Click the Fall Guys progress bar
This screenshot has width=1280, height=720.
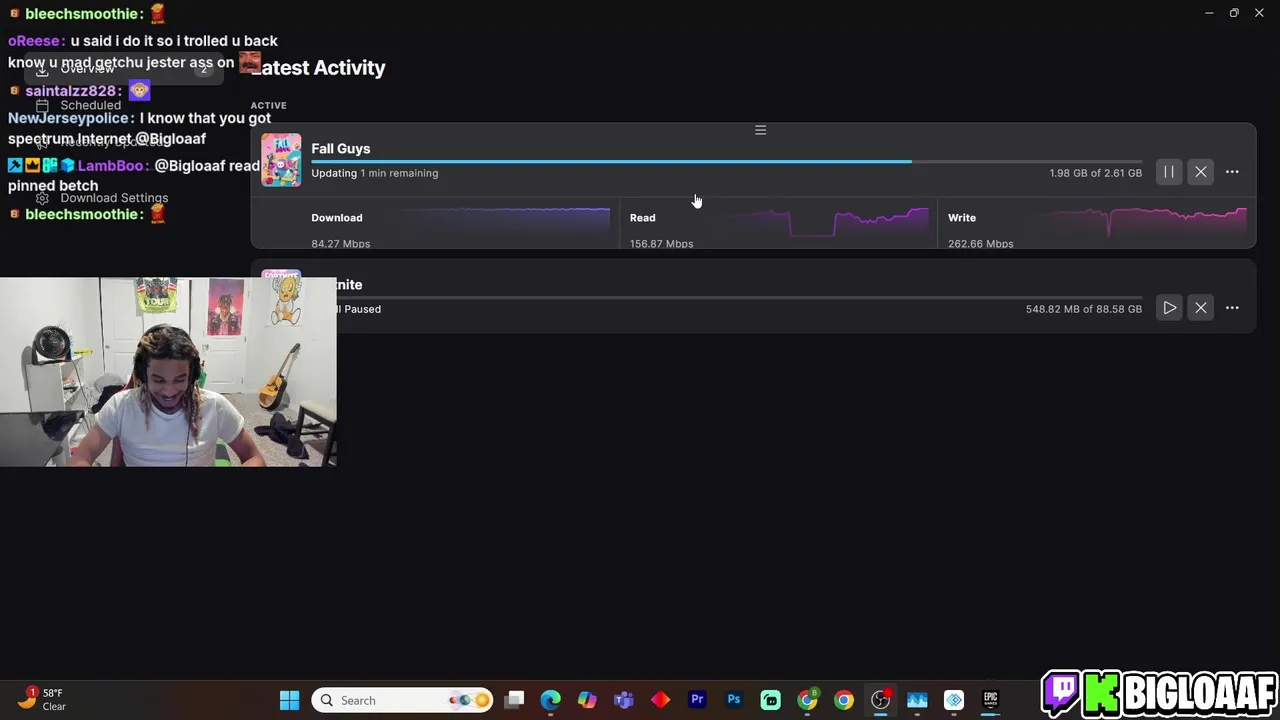point(726,161)
